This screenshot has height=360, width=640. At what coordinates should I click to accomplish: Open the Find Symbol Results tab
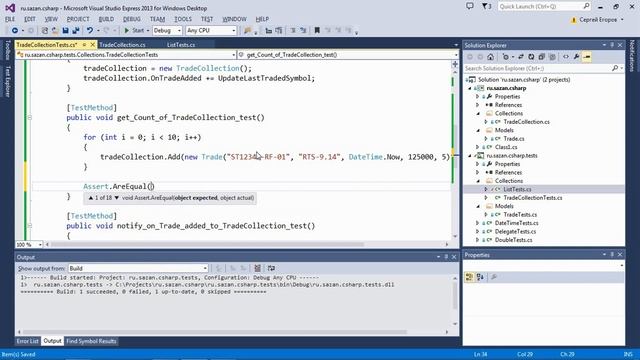[91, 341]
